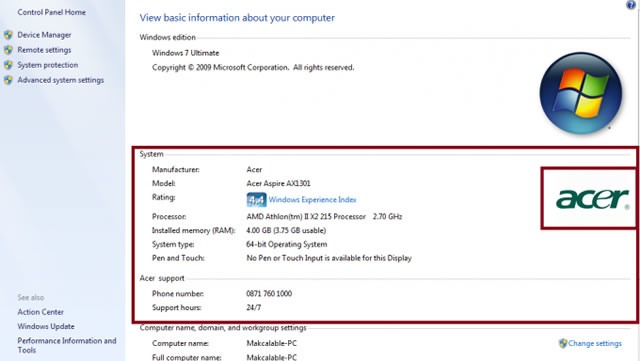The image size is (640, 361).
Task: Open the Action Center link
Action: pos(40,312)
